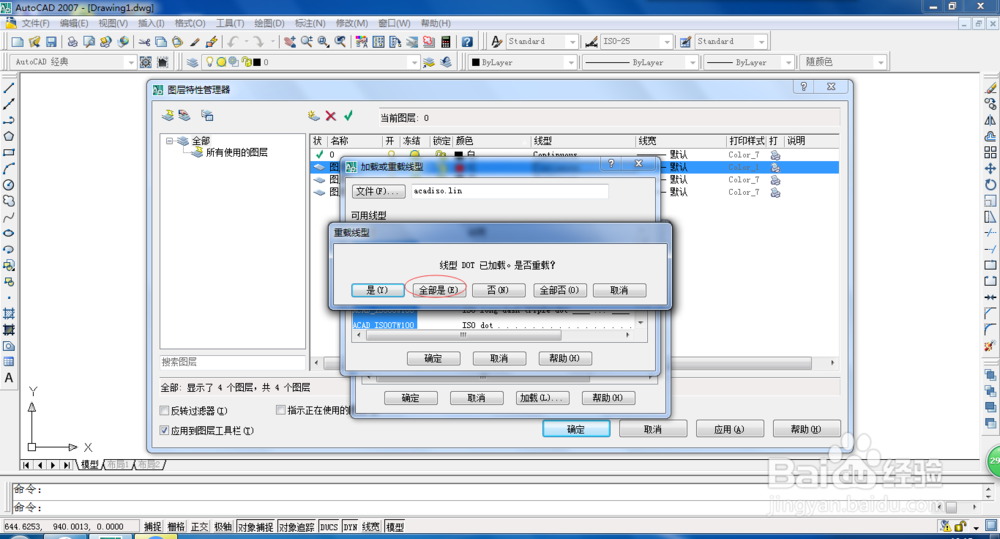Open 视图(V) menu
The height and width of the screenshot is (539, 1000).
[x=113, y=23]
